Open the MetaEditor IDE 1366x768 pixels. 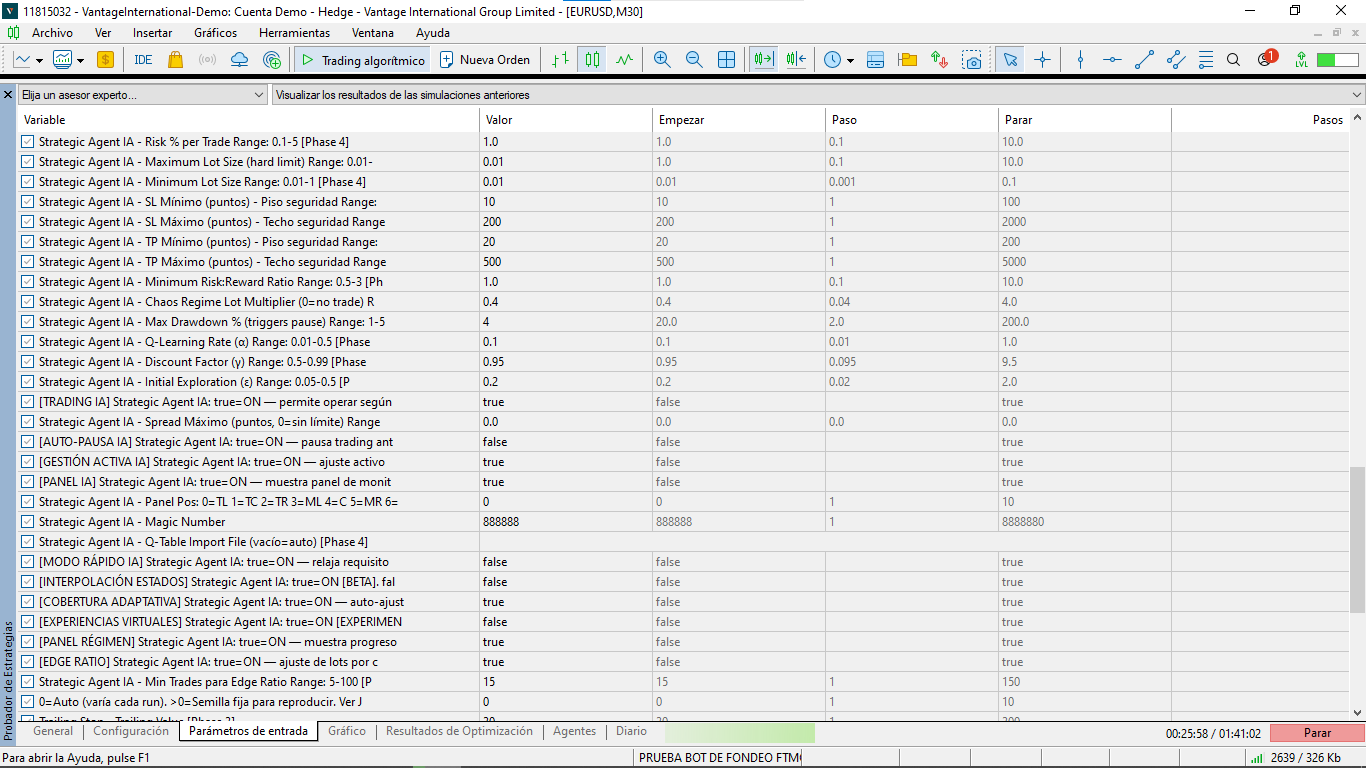coord(143,60)
